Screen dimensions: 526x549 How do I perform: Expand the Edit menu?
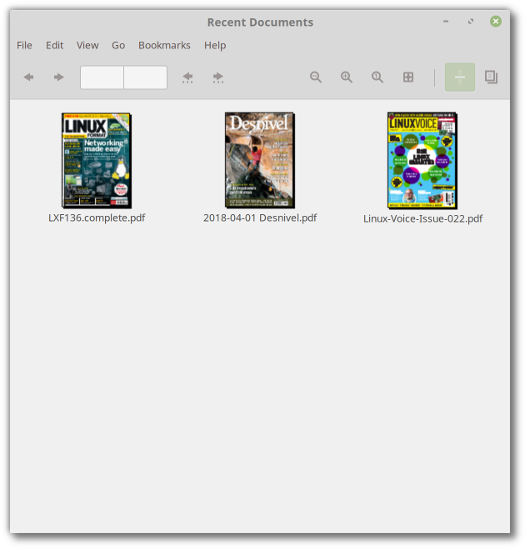tap(55, 46)
